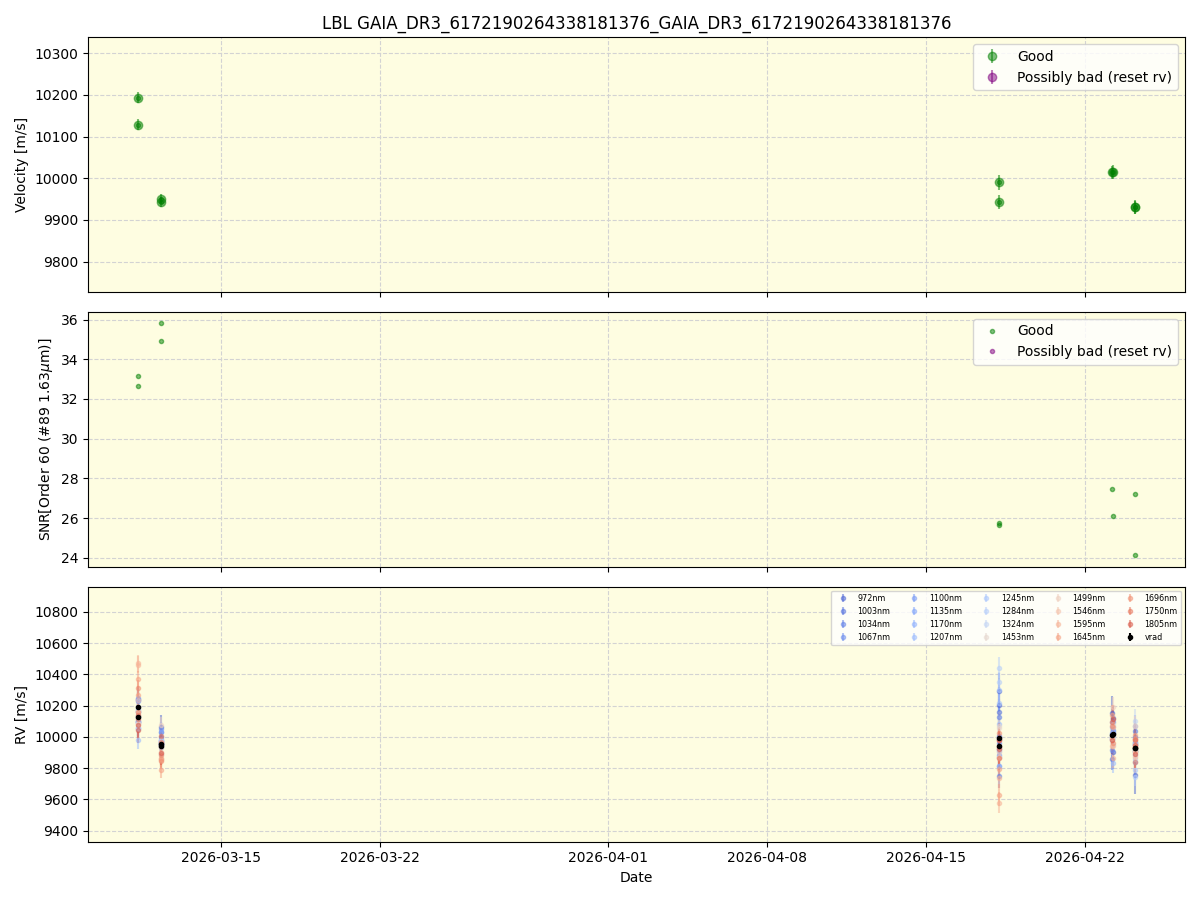Select the topmost SNR point near 35.8
1200x900 pixels.
click(161, 323)
